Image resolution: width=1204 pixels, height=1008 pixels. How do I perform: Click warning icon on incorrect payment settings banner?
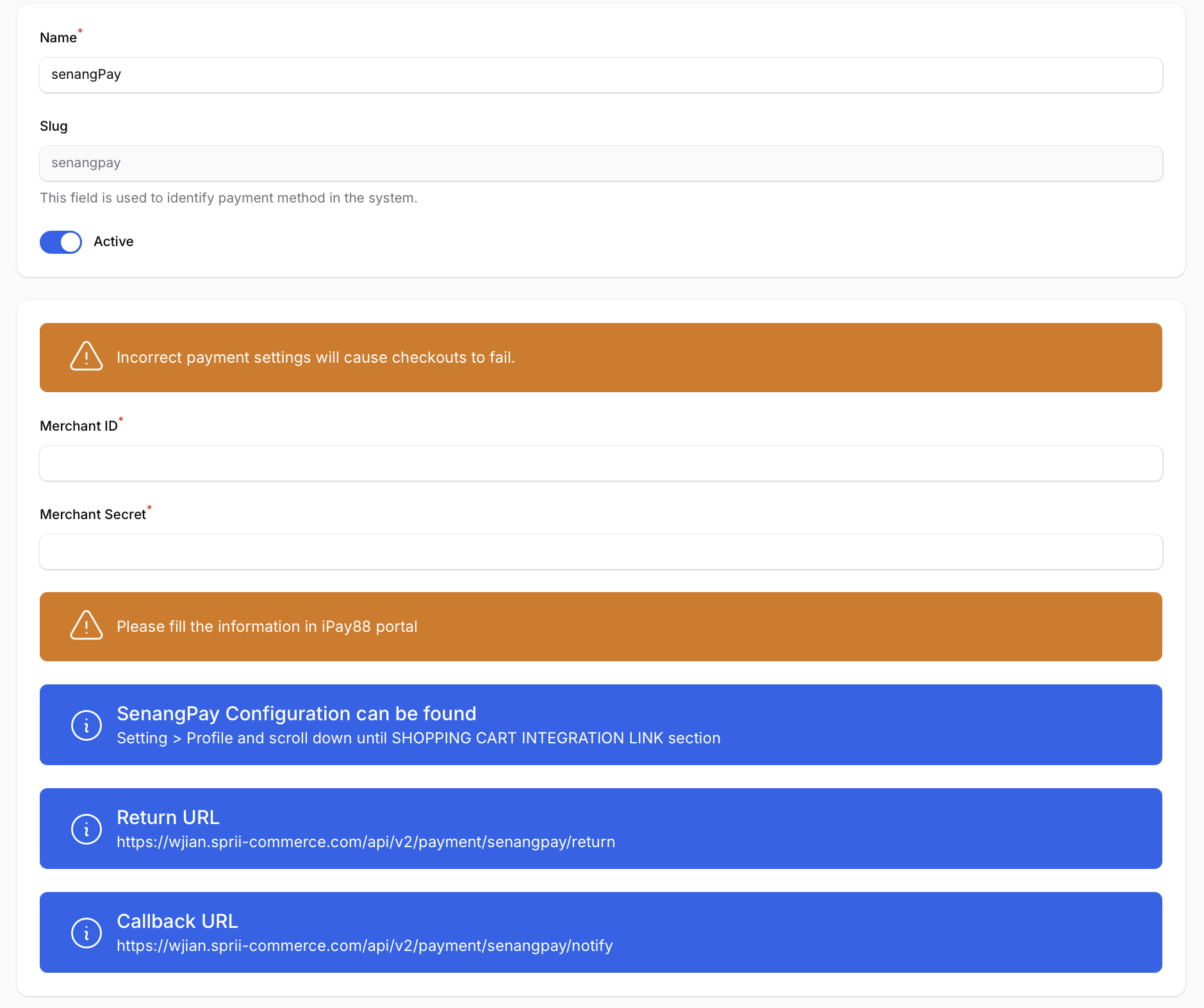[87, 356]
